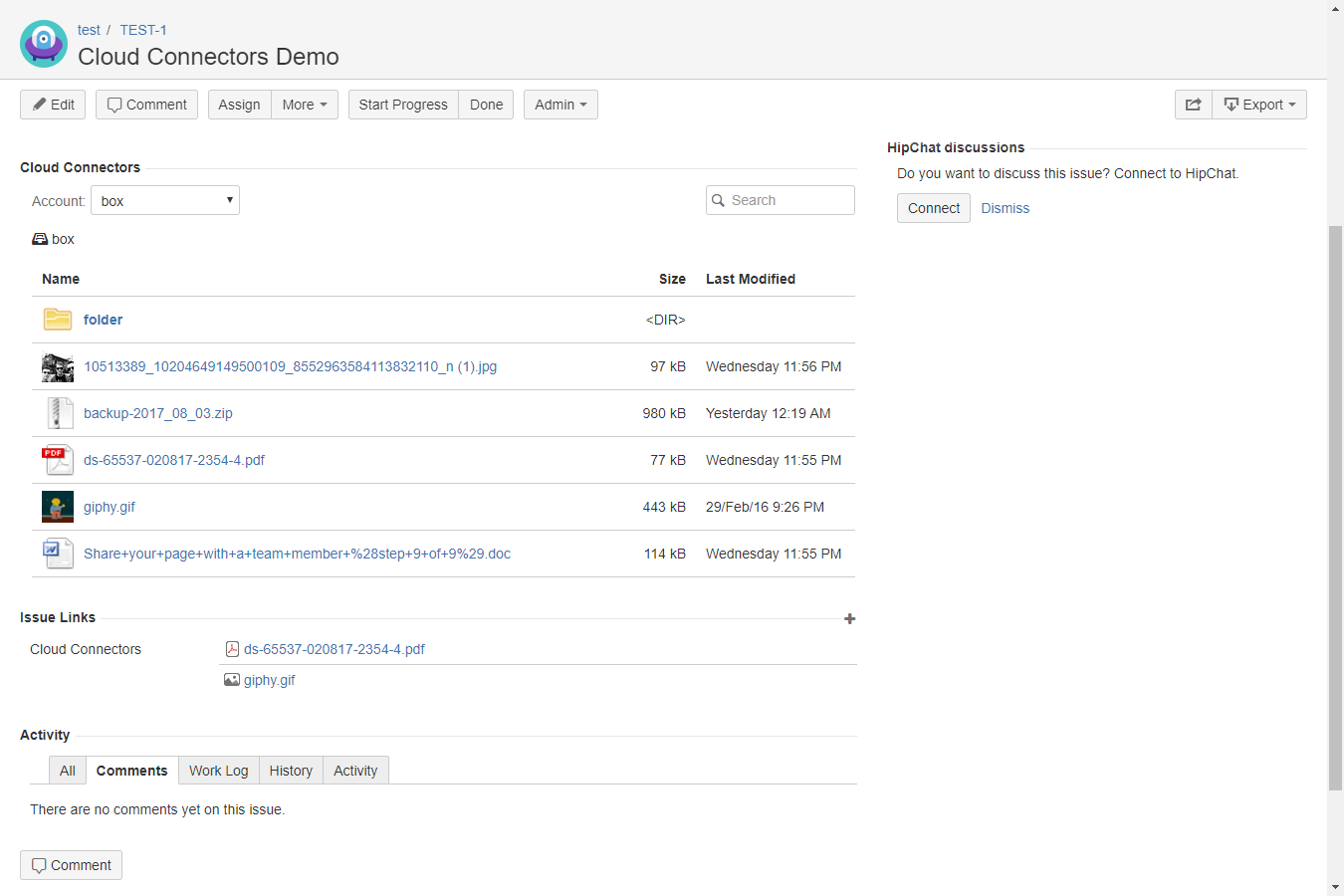The height and width of the screenshot is (896, 1344).
Task: Click the giphy.gif thumbnail in file list
Action: [58, 507]
